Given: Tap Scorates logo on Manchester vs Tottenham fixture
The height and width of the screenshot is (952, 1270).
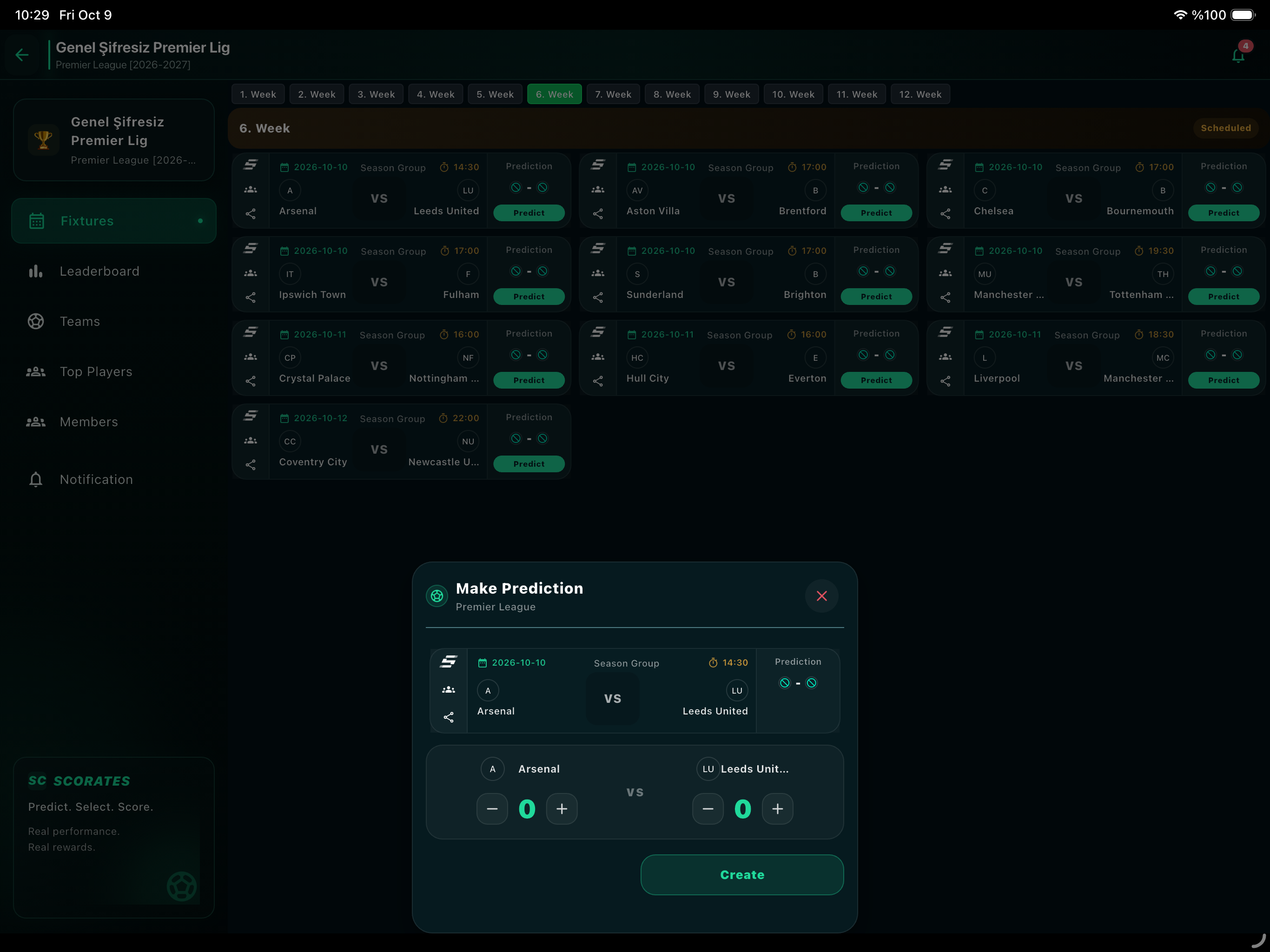Looking at the screenshot, I should pyautogui.click(x=945, y=248).
